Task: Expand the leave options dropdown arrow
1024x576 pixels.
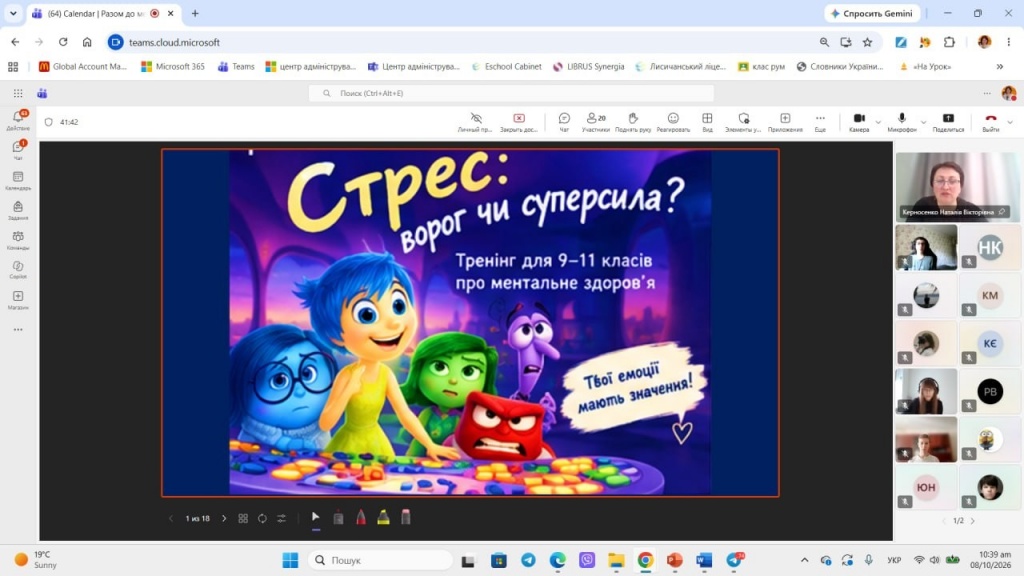Action: 1010,122
